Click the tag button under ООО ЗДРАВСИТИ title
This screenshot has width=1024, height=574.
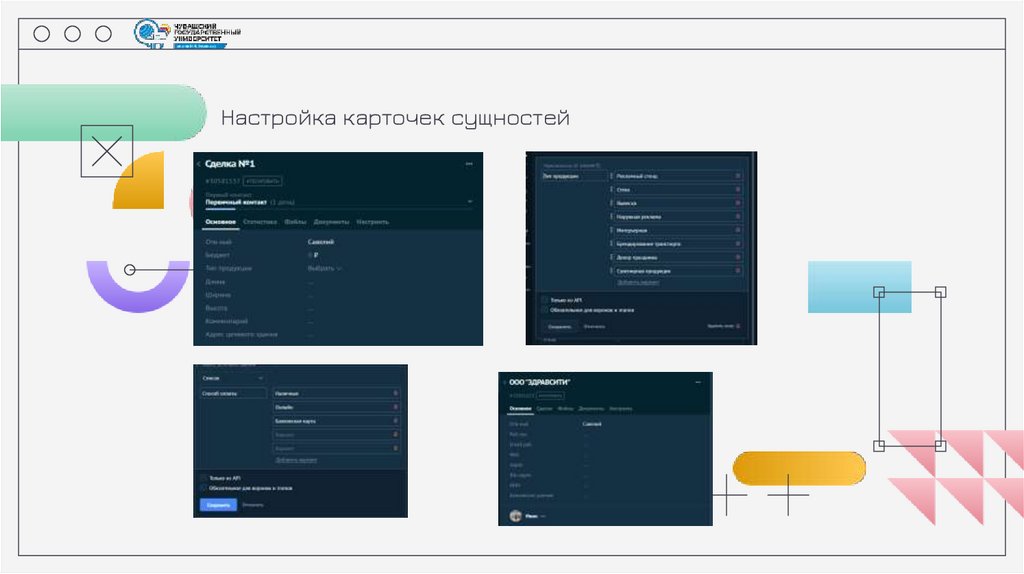pos(551,396)
